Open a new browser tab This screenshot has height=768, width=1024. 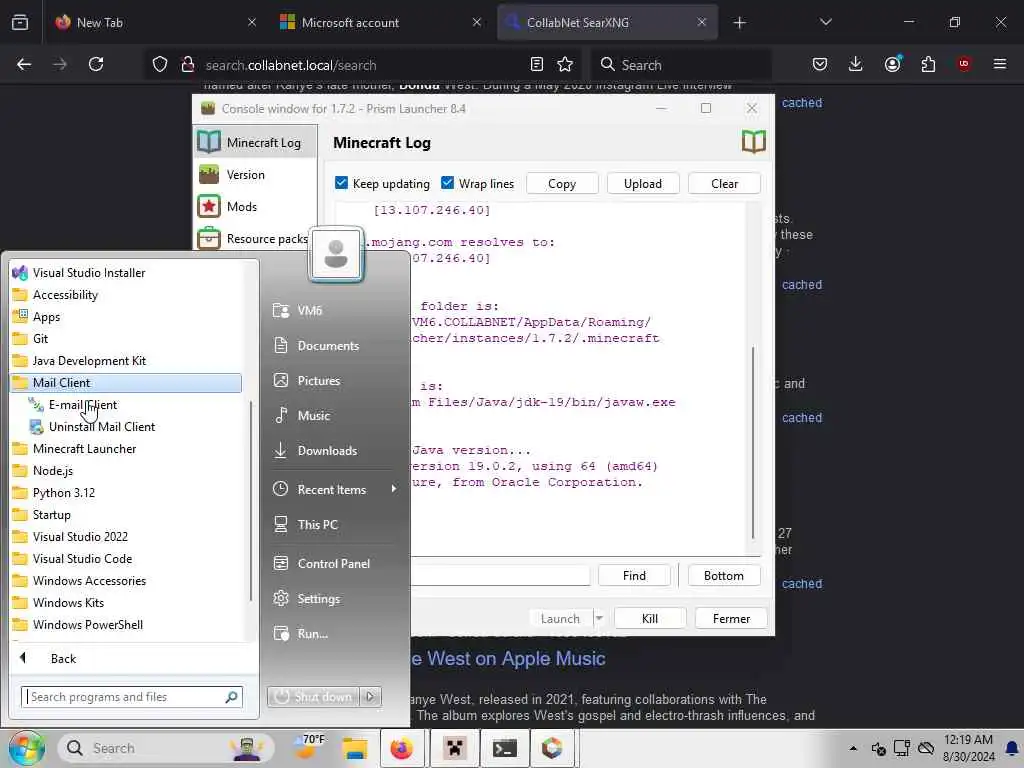click(739, 23)
